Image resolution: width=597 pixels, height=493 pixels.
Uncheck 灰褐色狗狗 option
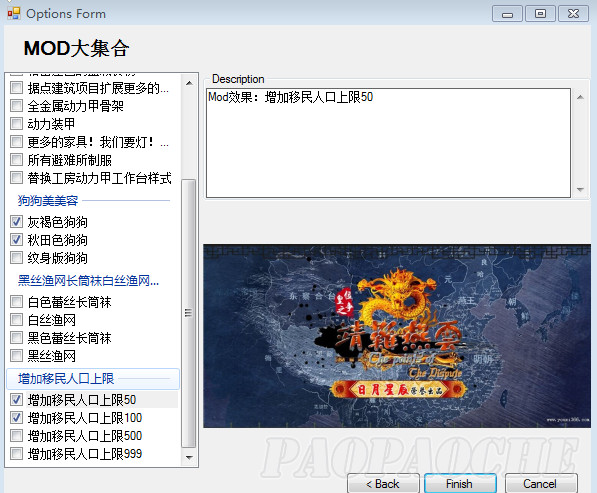[x=16, y=222]
